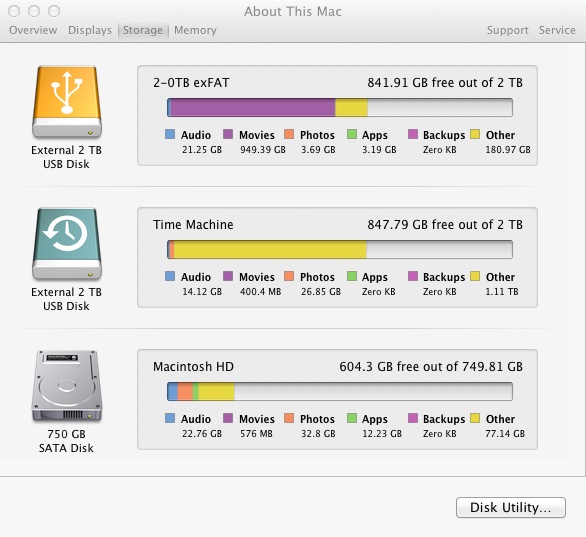Viewport: 586px width, 537px height.
Task: Click pink Backups swatch under Macintosh HD
Action: coord(413,418)
